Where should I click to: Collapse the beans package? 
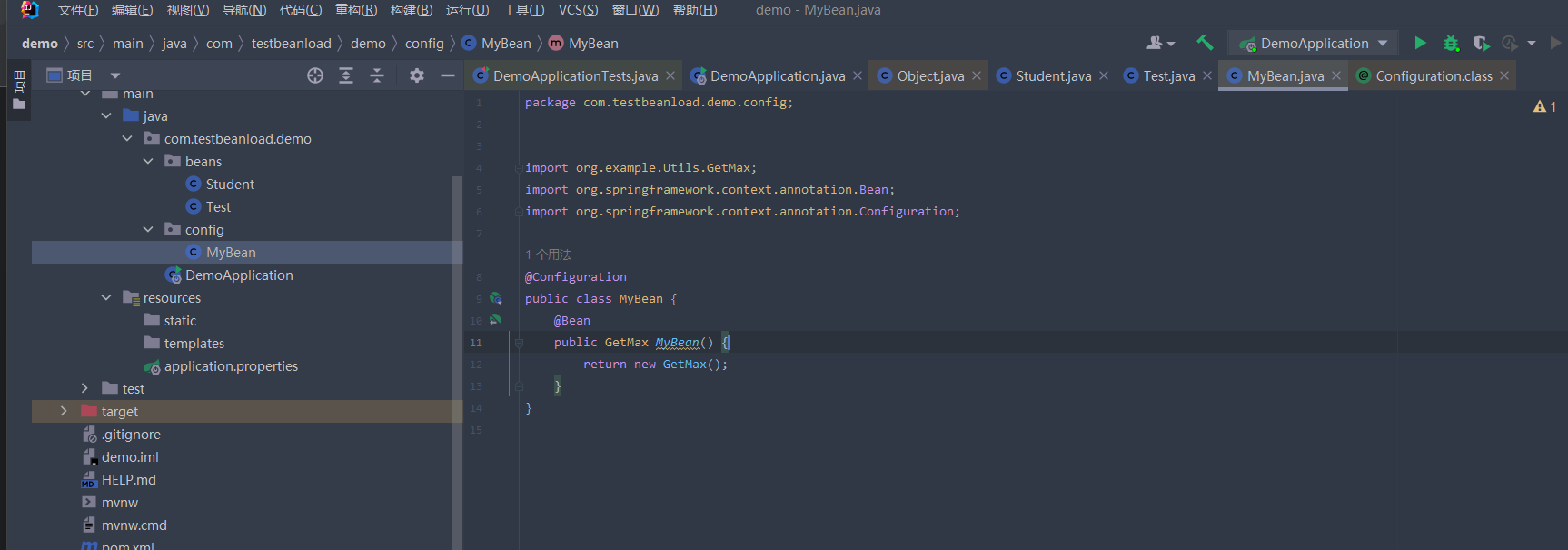148,161
